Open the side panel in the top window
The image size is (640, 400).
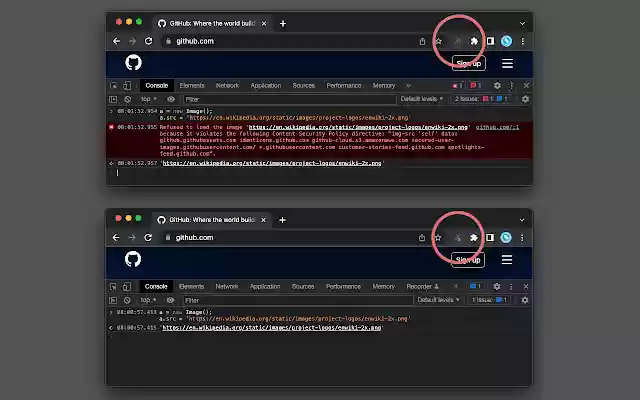point(490,41)
